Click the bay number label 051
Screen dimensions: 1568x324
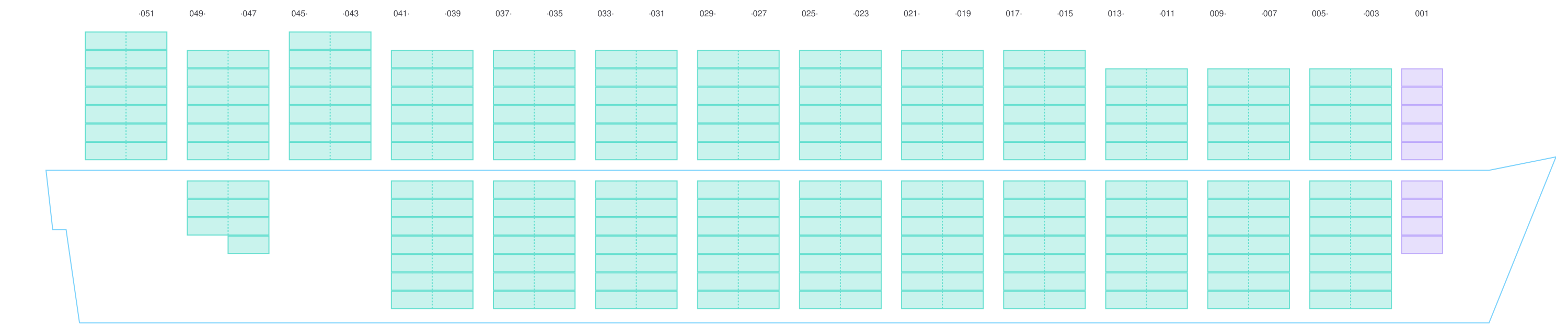[x=147, y=14]
